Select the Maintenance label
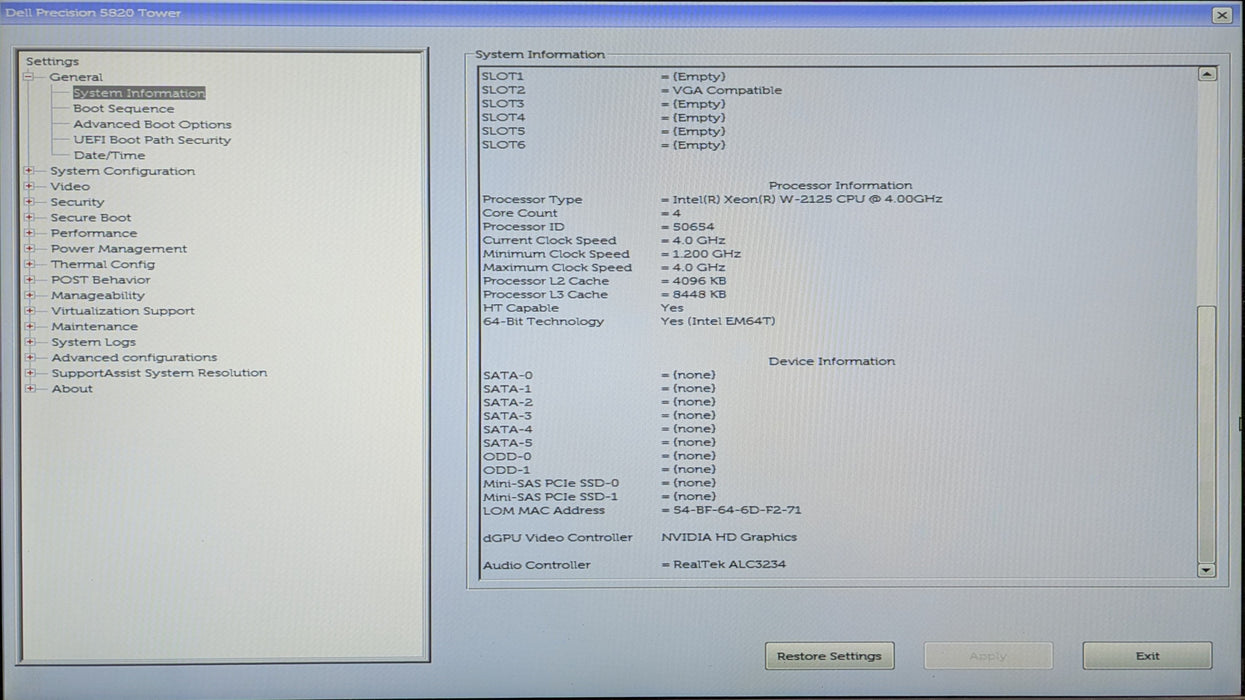This screenshot has width=1245, height=700. point(94,326)
